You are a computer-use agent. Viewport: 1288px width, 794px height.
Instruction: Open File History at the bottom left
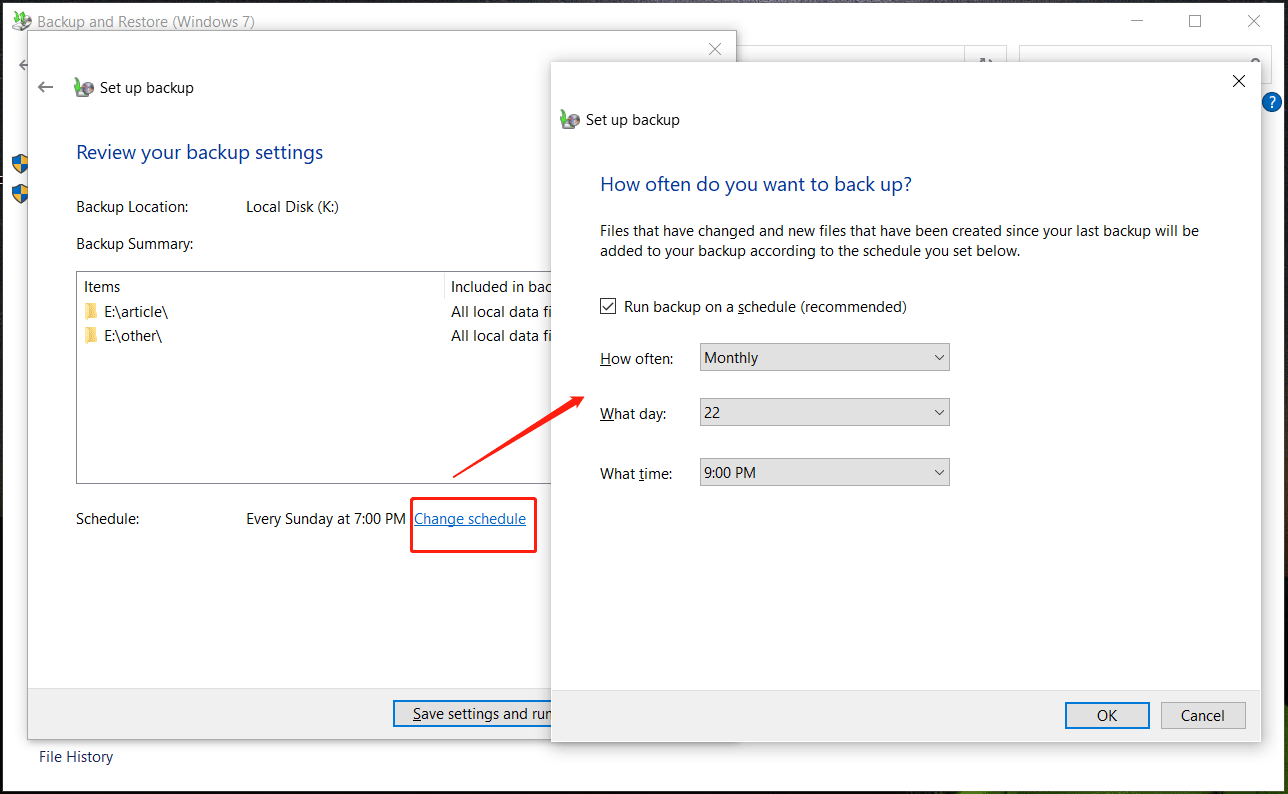click(75, 757)
